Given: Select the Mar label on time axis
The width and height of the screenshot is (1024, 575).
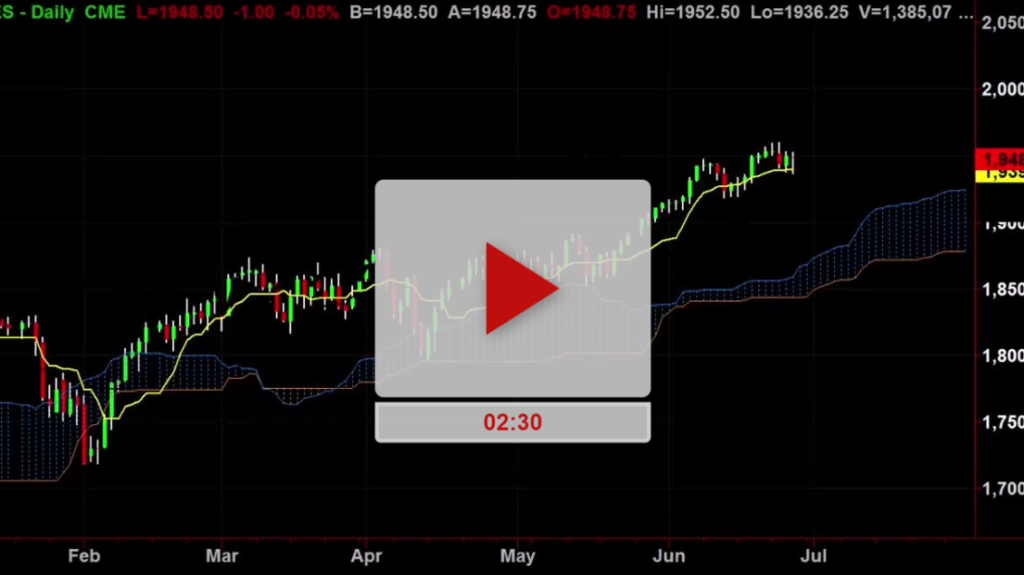Looking at the screenshot, I should (228, 556).
